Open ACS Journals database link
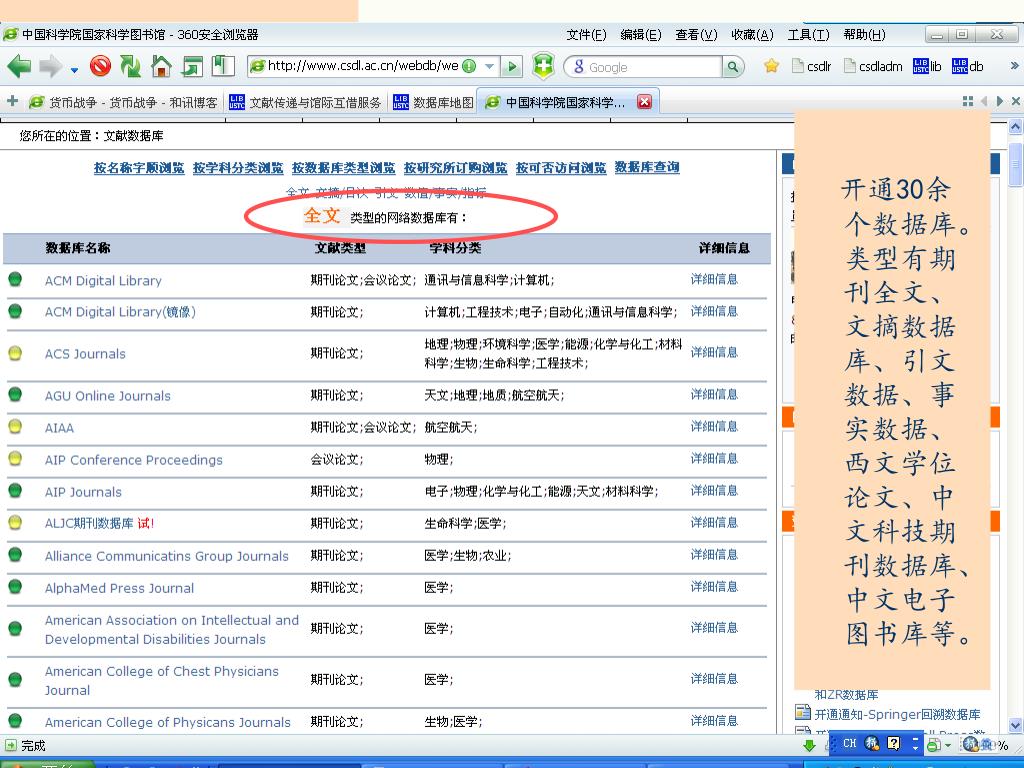This screenshot has height=768, width=1024. (x=85, y=354)
